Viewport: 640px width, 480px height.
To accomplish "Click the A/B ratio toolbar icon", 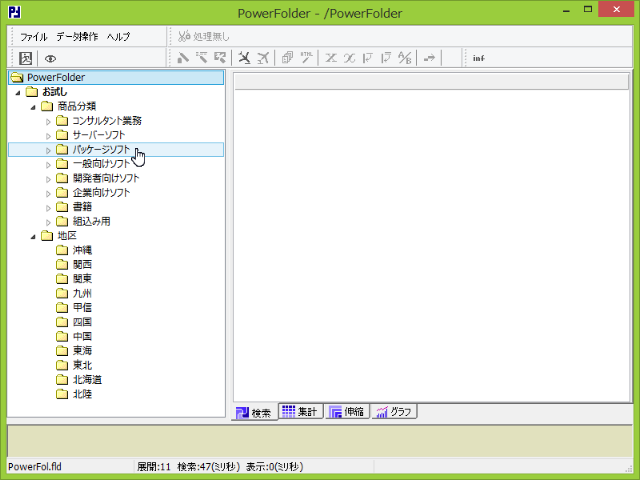I will tap(405, 58).
